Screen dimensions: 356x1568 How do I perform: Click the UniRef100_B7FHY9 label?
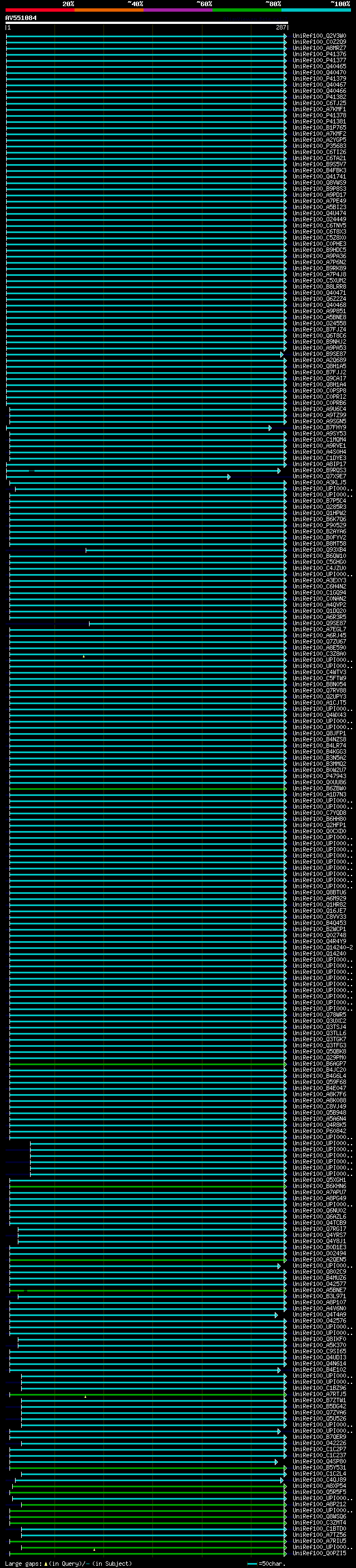[319, 427]
